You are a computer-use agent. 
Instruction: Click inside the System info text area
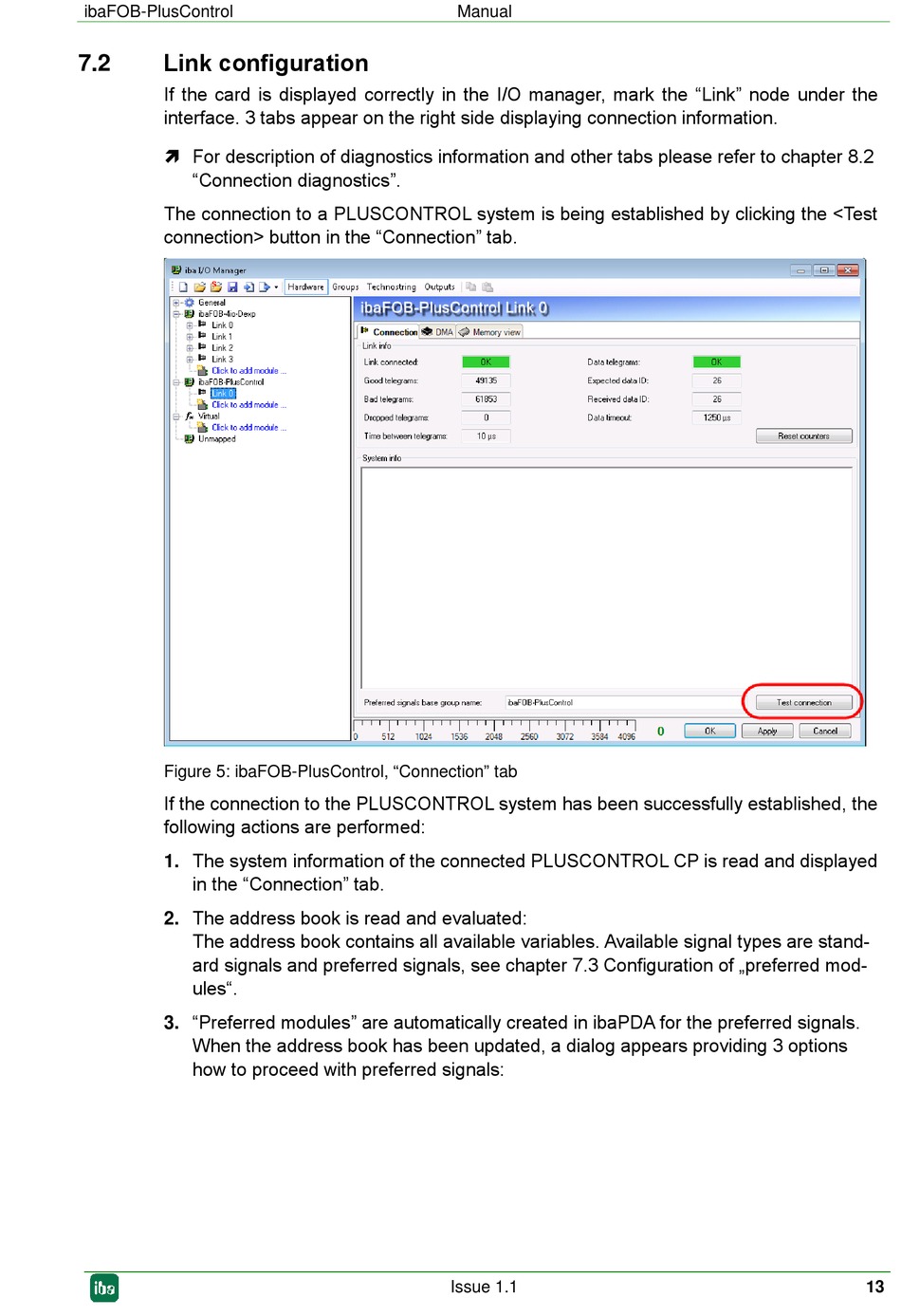tap(607, 577)
